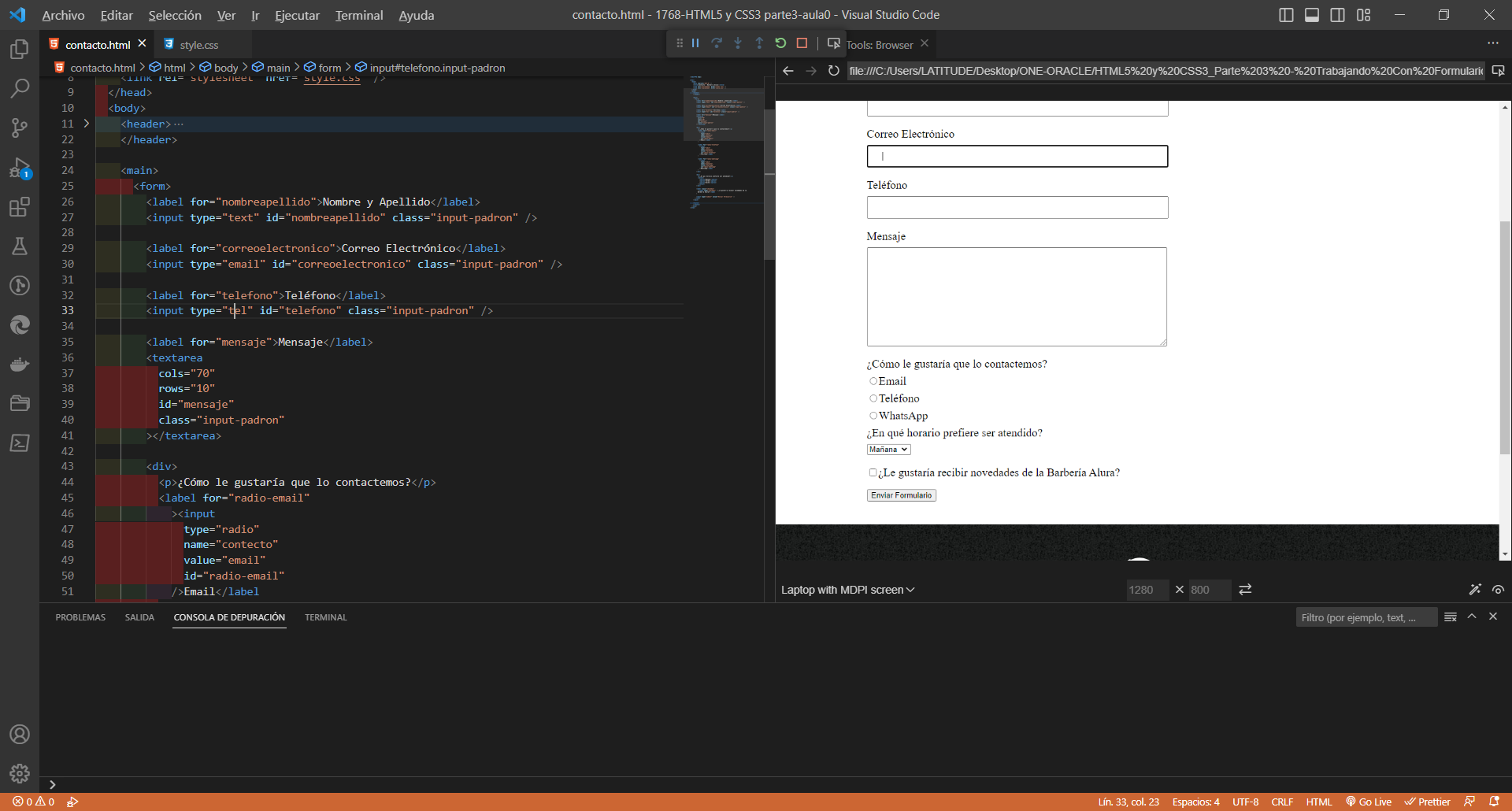Select the WhatsApp radio button

tap(873, 416)
